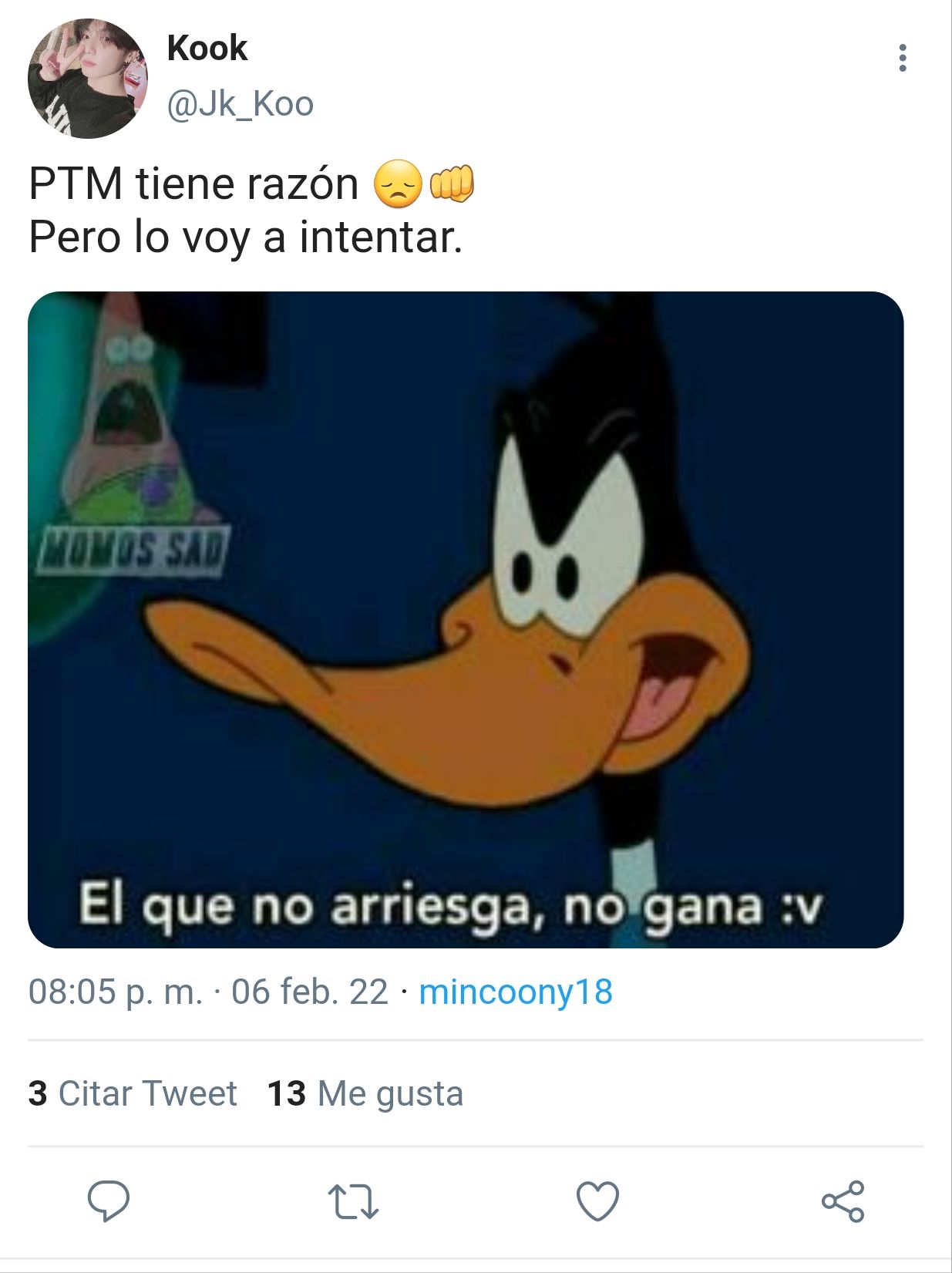Click the 06 feb. 22 date

[310, 992]
